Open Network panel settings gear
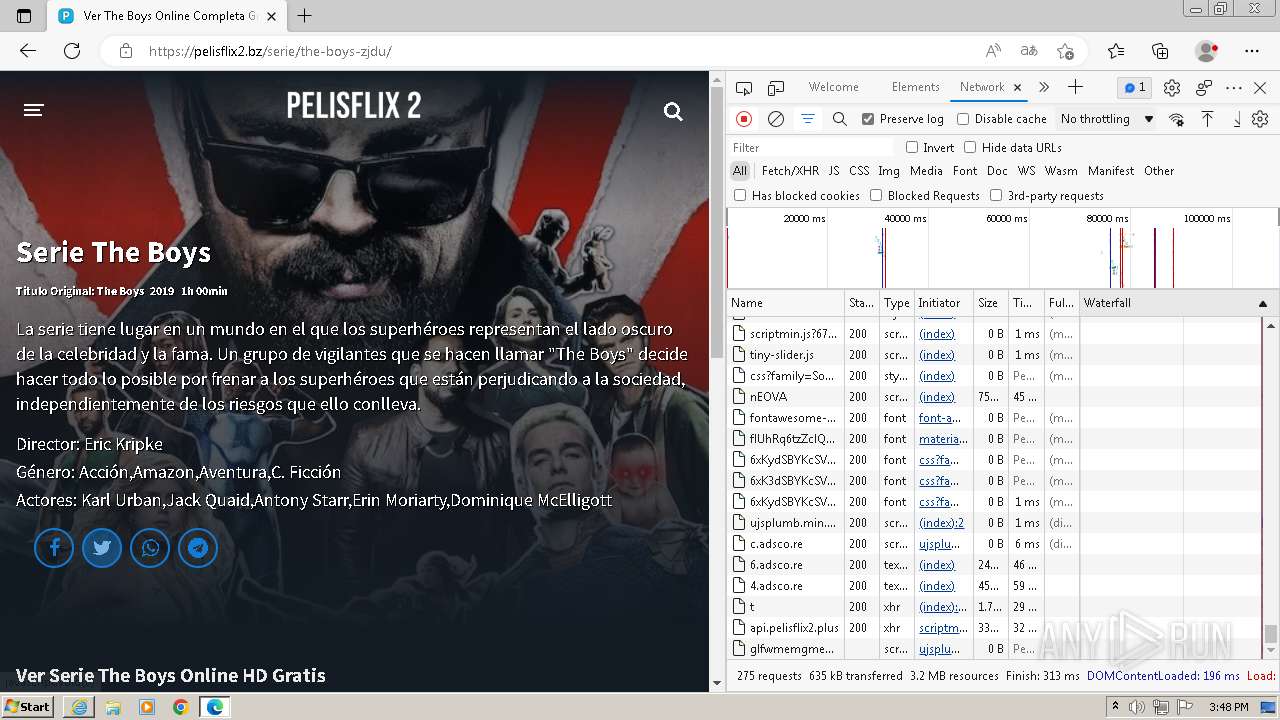The width and height of the screenshot is (1280, 720). click(x=1260, y=119)
